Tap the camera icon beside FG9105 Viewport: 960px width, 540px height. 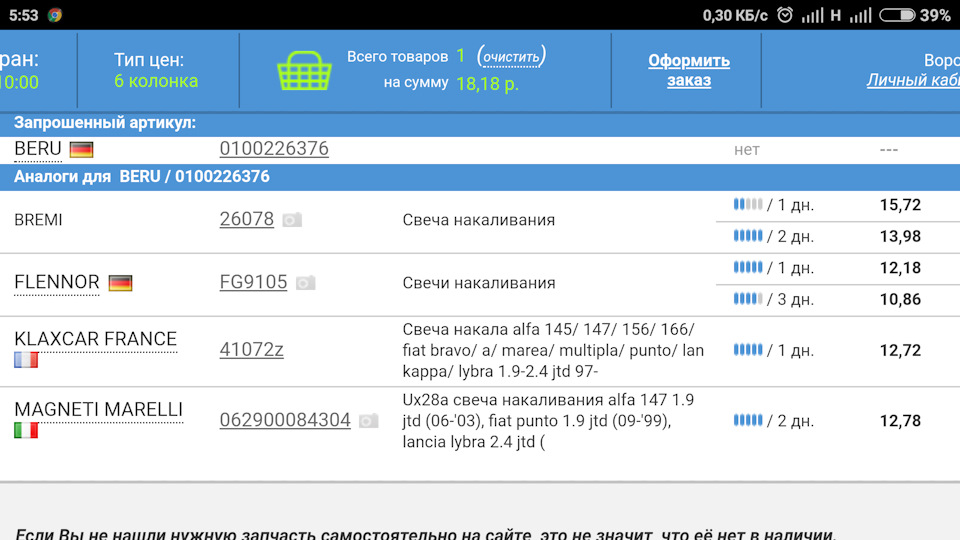pyautogui.click(x=305, y=283)
